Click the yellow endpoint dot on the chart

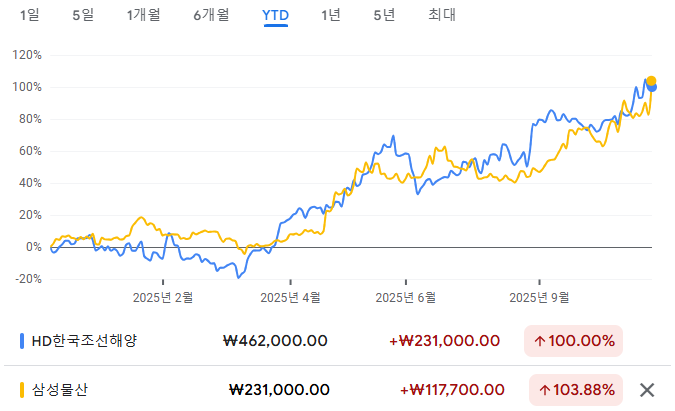coord(651,81)
